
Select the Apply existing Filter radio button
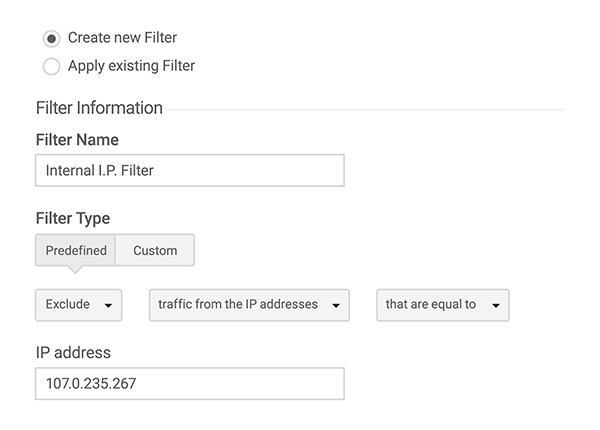(x=51, y=66)
